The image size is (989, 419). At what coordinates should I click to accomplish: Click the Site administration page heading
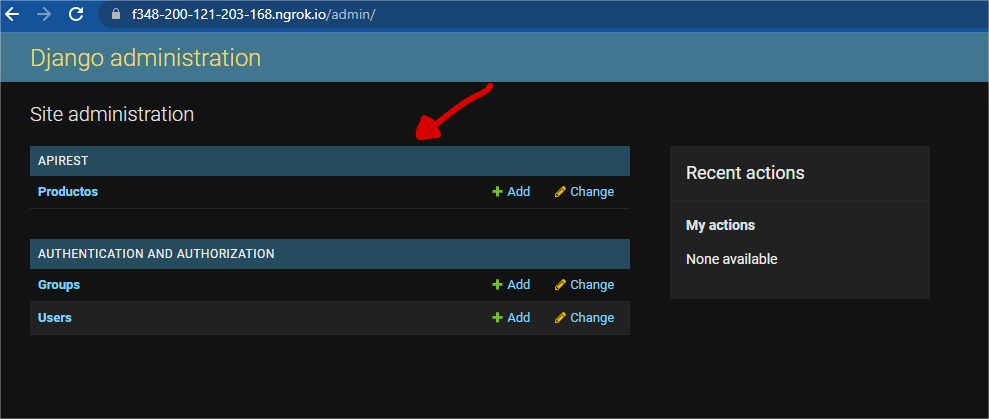coord(112,114)
